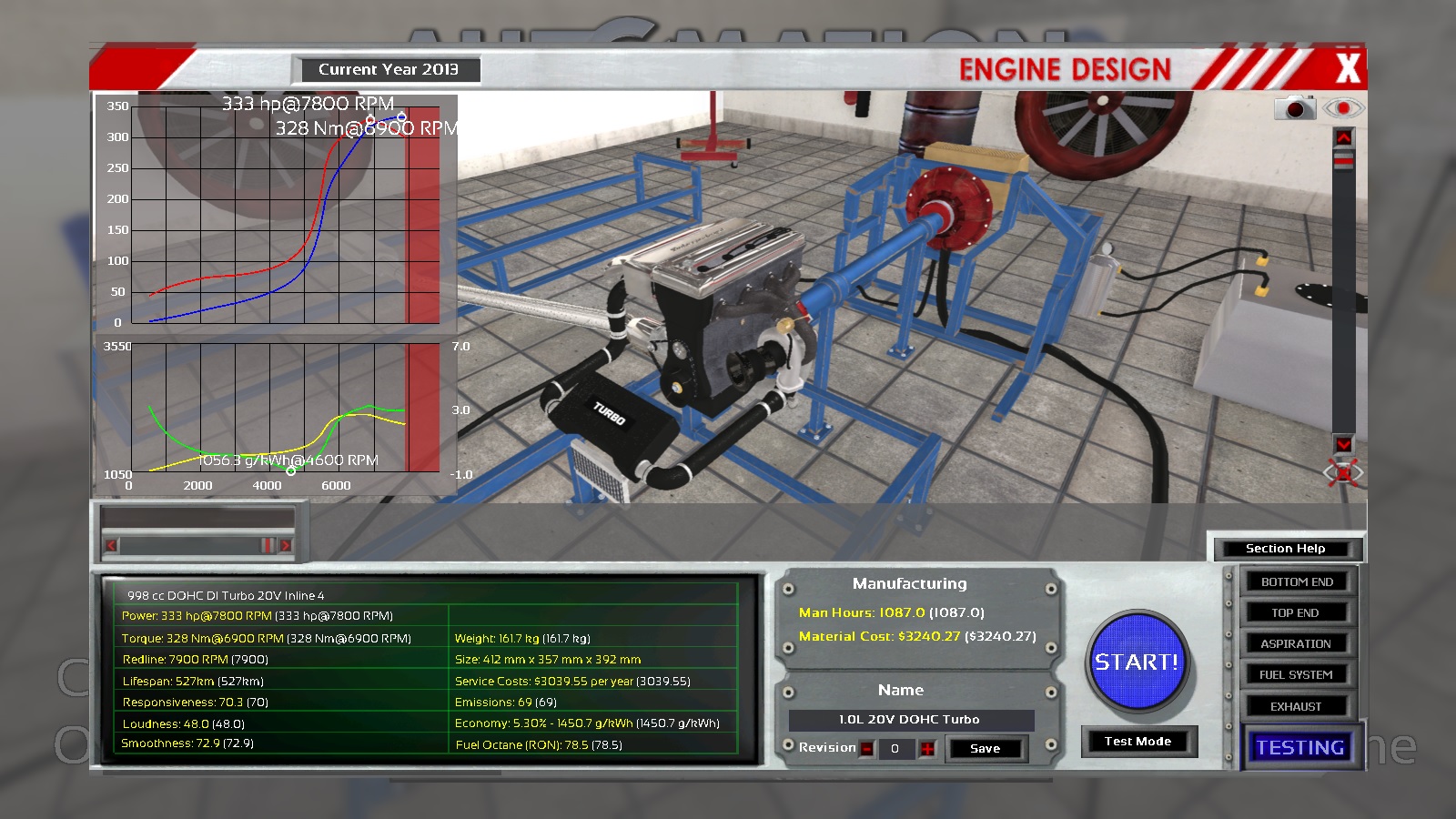Click the Smoothness 72.9 stat
Viewport: 1456px width, 819px height.
(187, 743)
